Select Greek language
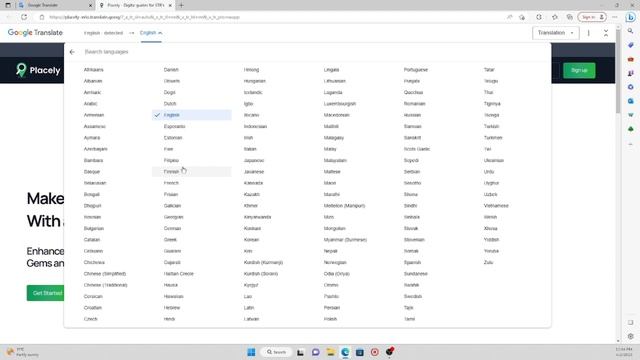Viewport: 640px width, 360px height. [x=170, y=240]
